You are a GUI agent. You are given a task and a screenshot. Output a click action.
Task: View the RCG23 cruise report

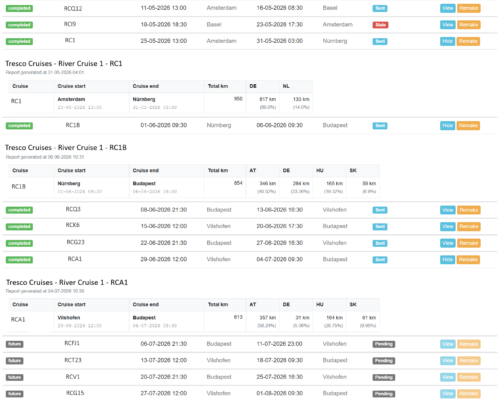pos(448,243)
